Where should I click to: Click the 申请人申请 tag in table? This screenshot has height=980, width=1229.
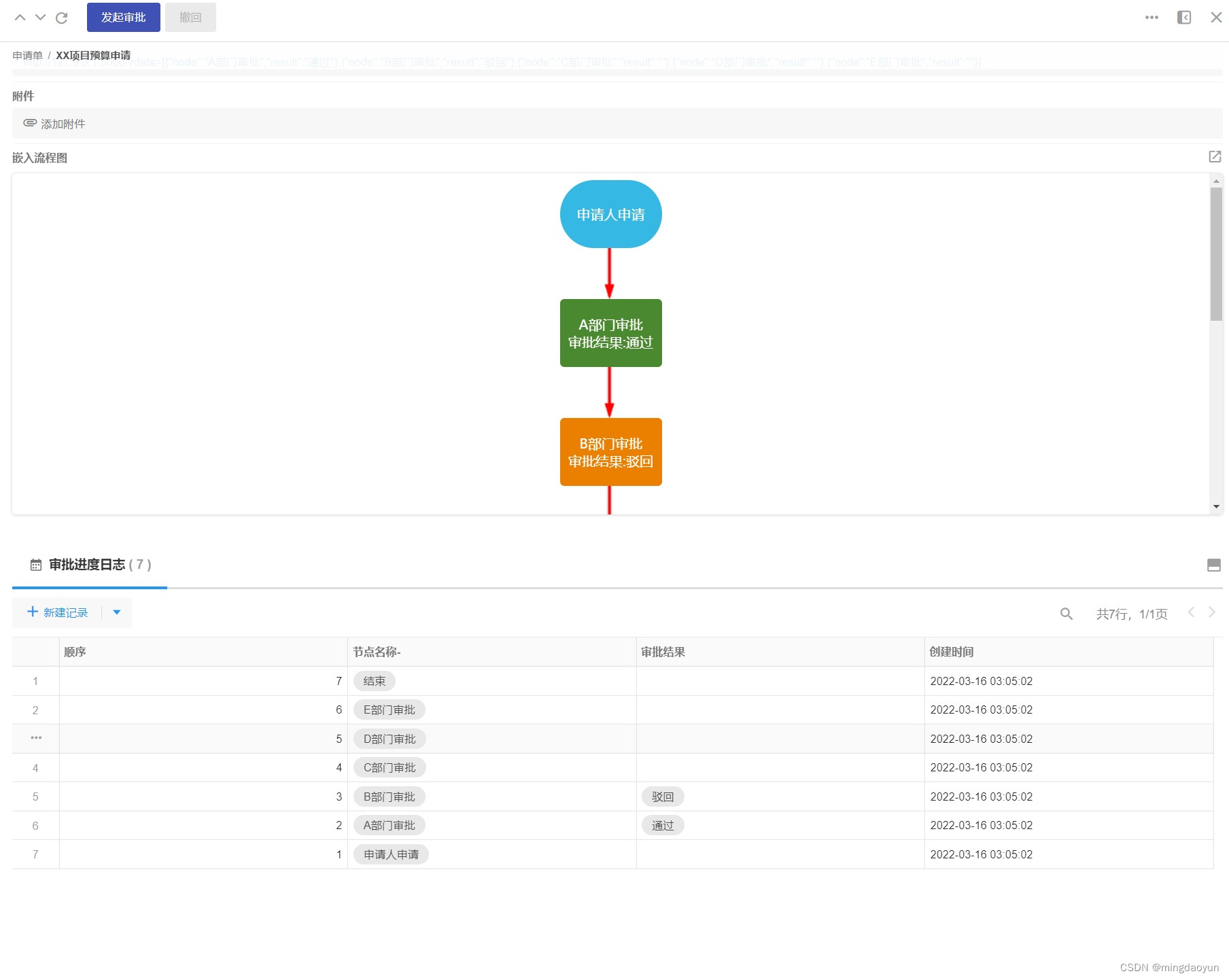pyautogui.click(x=391, y=854)
